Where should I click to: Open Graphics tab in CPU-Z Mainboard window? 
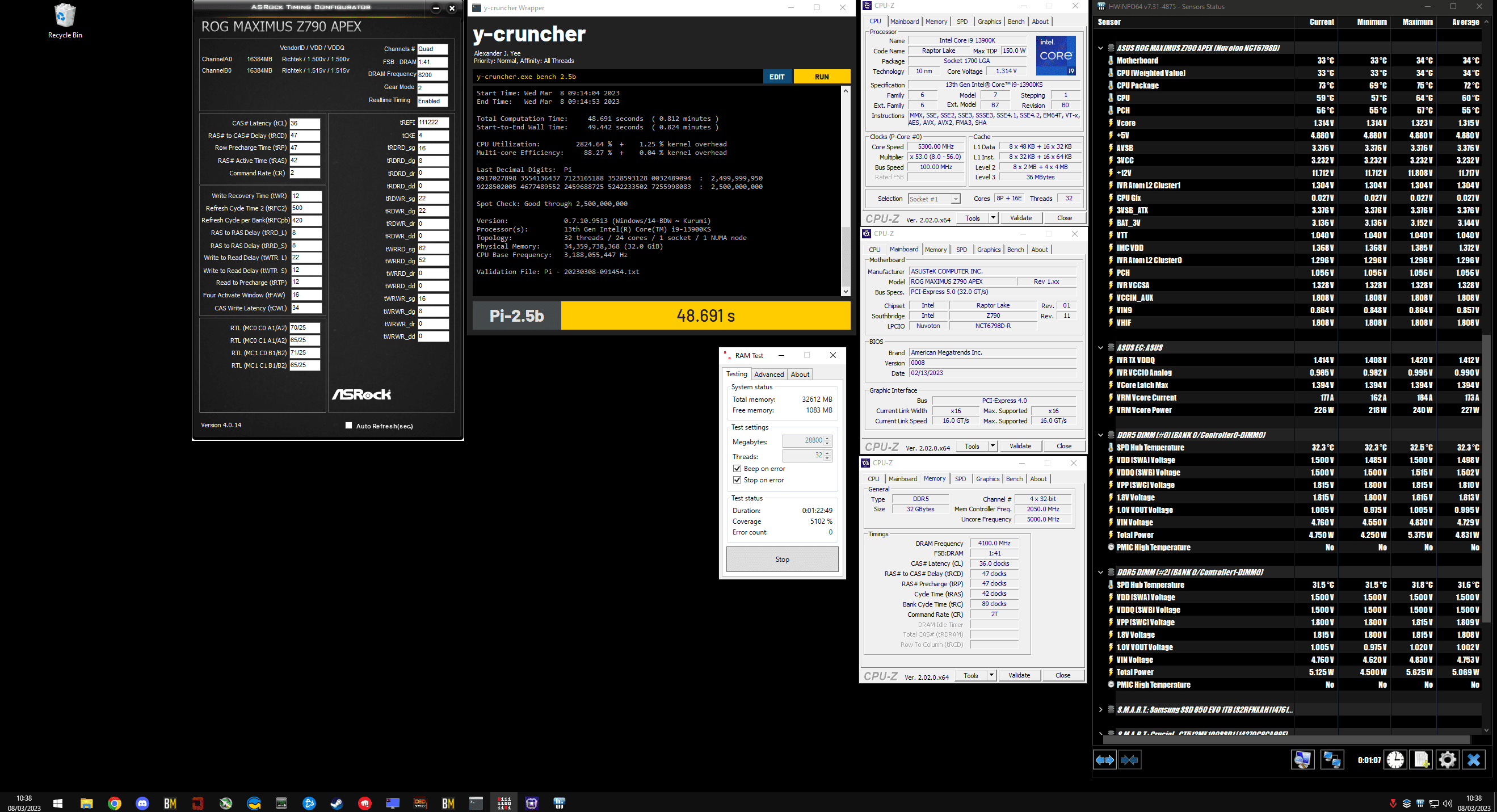[x=989, y=250]
